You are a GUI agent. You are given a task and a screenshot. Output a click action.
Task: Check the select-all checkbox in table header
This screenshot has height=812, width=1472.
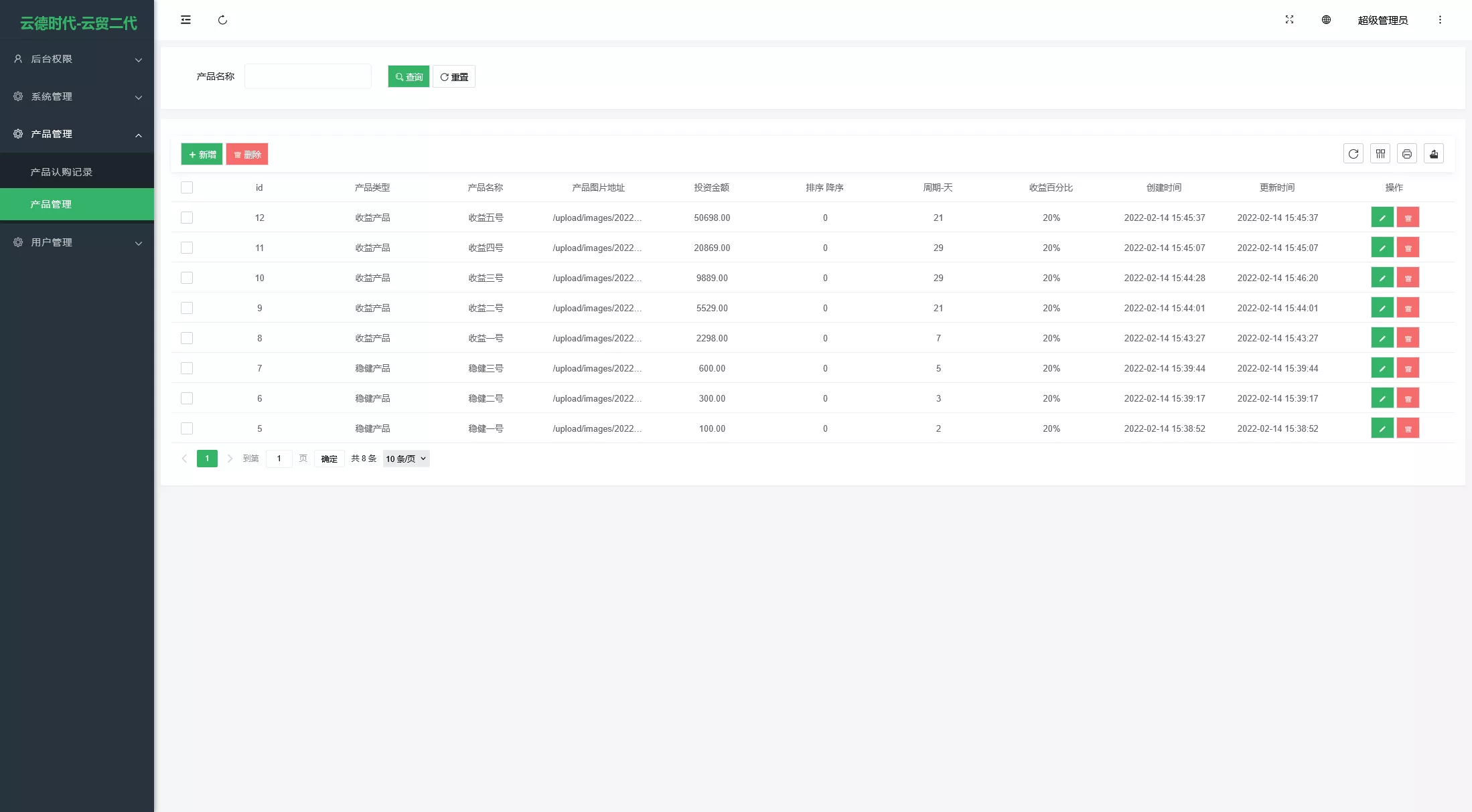187,187
